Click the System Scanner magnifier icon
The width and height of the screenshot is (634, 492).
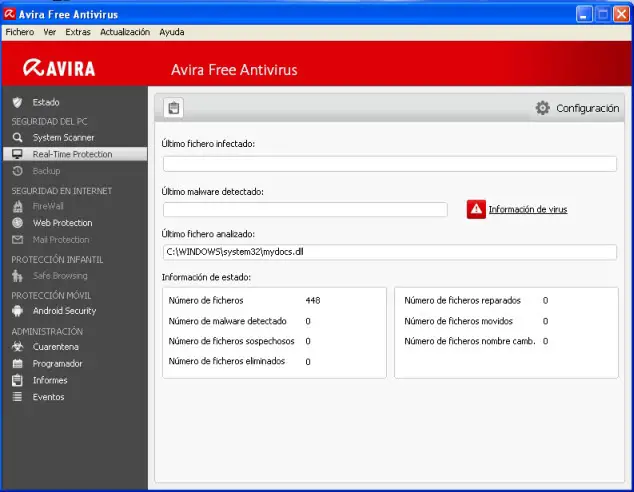[x=17, y=137]
